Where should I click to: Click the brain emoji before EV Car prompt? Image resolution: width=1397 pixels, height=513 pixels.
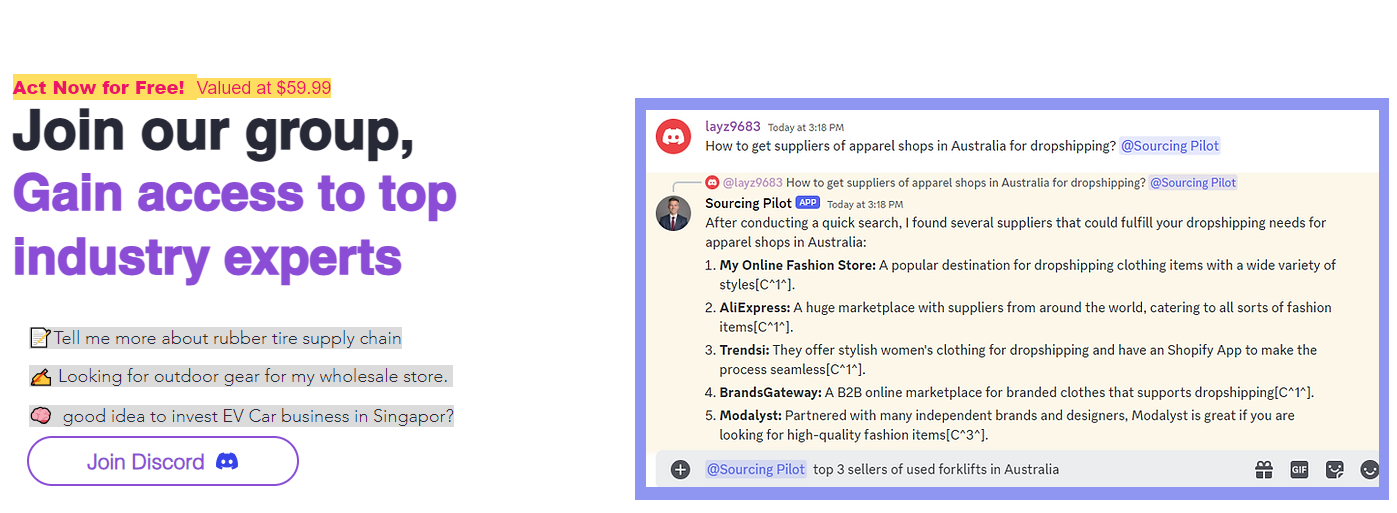pos(41,416)
